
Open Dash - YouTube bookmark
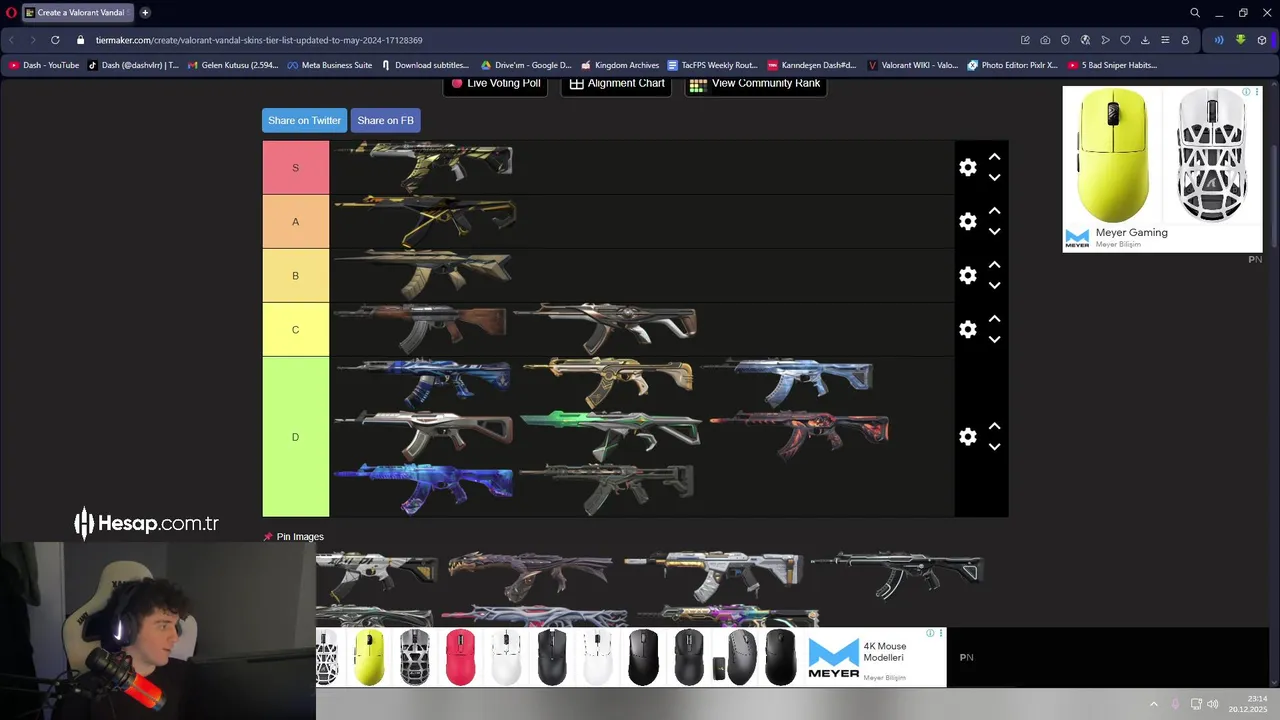click(44, 65)
